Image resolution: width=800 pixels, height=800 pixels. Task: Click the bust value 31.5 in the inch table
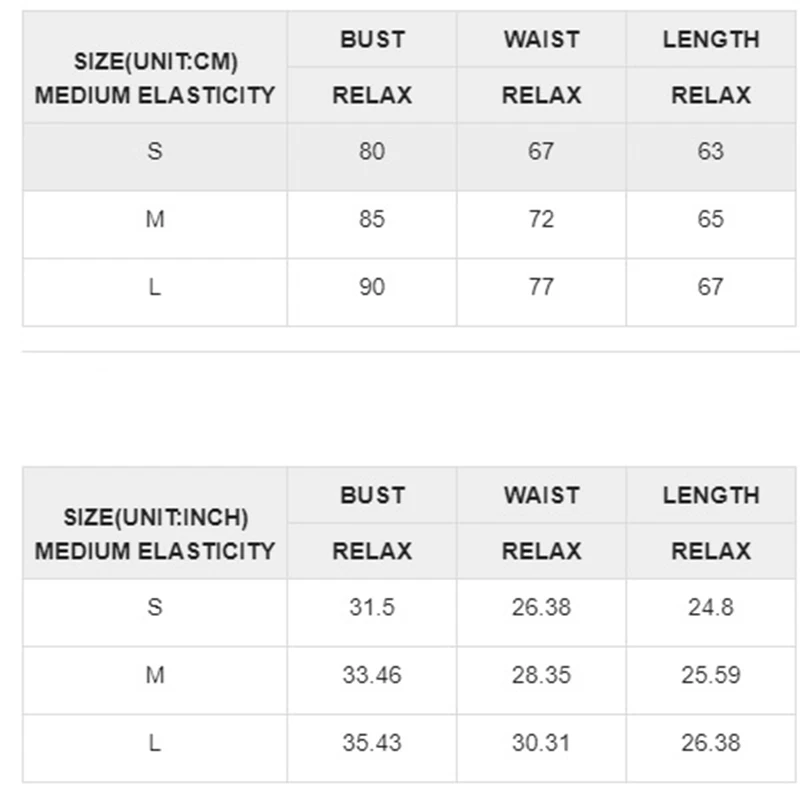coord(372,608)
